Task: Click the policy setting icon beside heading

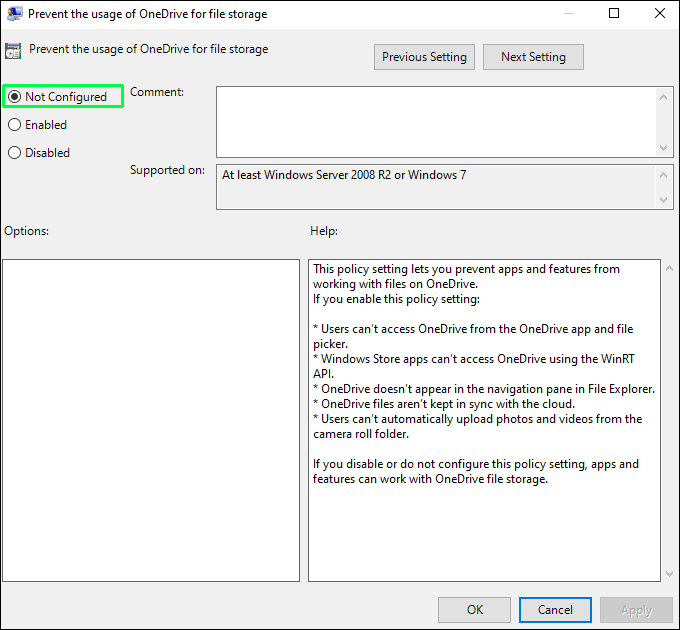Action: point(13,51)
